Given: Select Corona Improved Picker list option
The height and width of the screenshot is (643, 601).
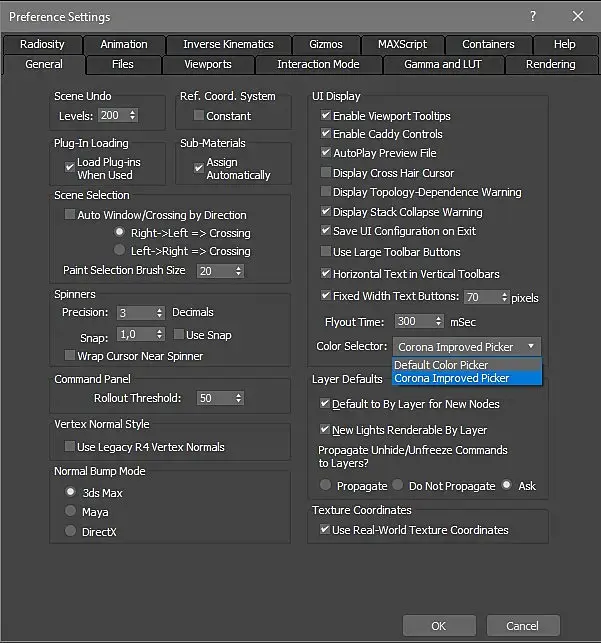Looking at the screenshot, I should [x=452, y=378].
